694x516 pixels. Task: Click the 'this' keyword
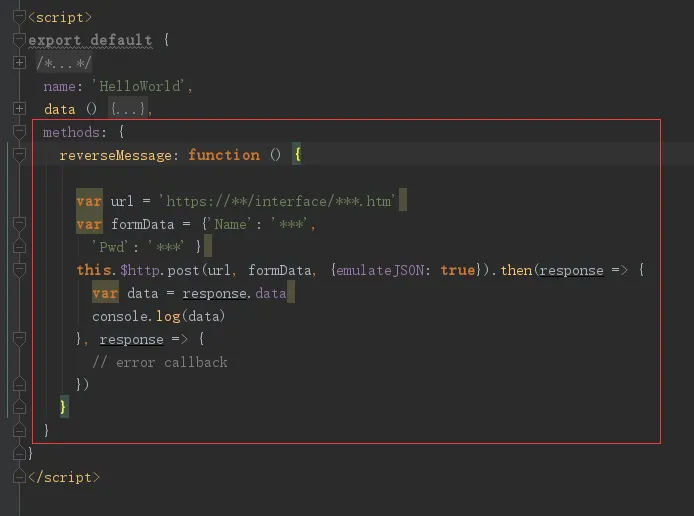pos(93,270)
